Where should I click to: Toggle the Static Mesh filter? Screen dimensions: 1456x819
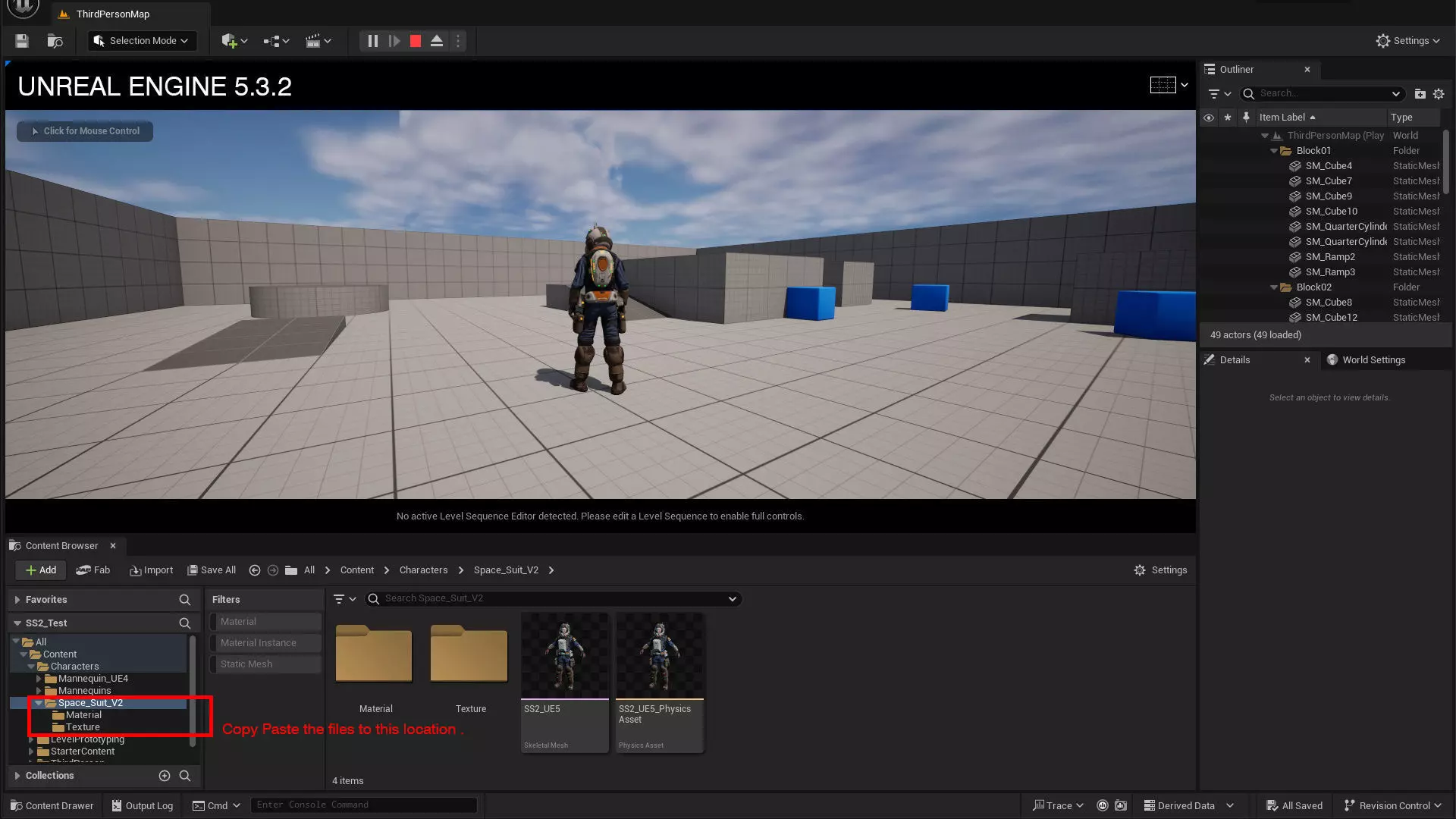[x=265, y=664]
